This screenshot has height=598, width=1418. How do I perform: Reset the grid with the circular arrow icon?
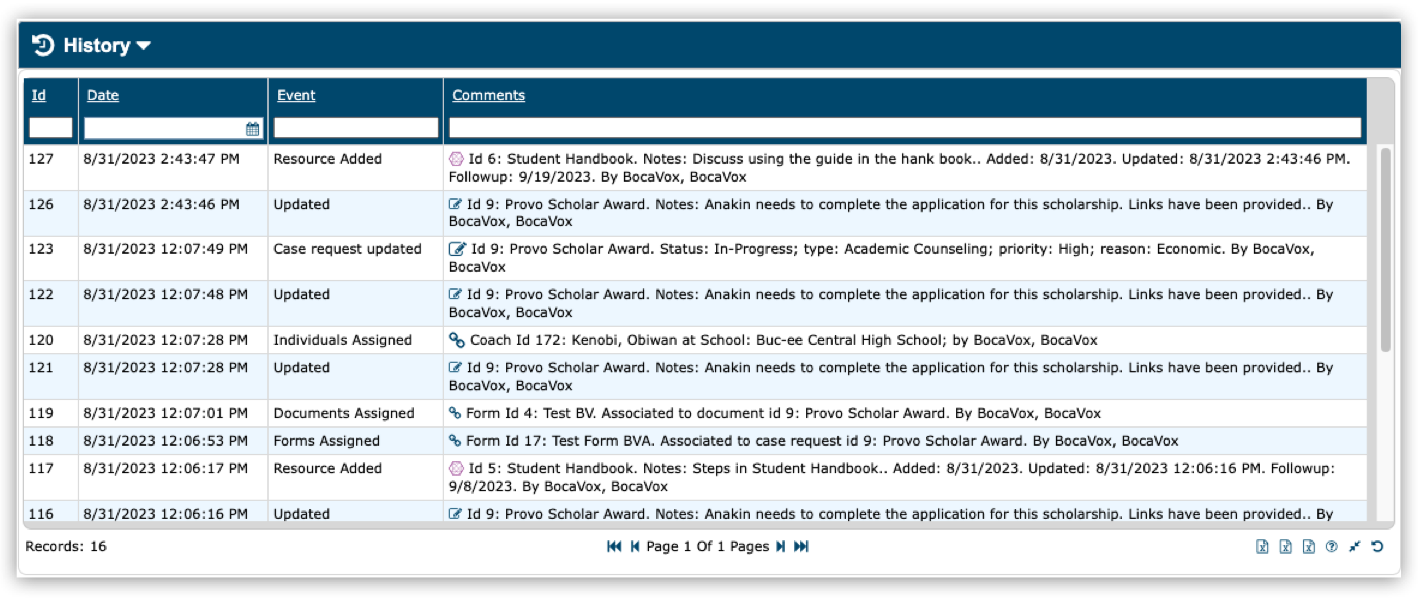point(1377,546)
